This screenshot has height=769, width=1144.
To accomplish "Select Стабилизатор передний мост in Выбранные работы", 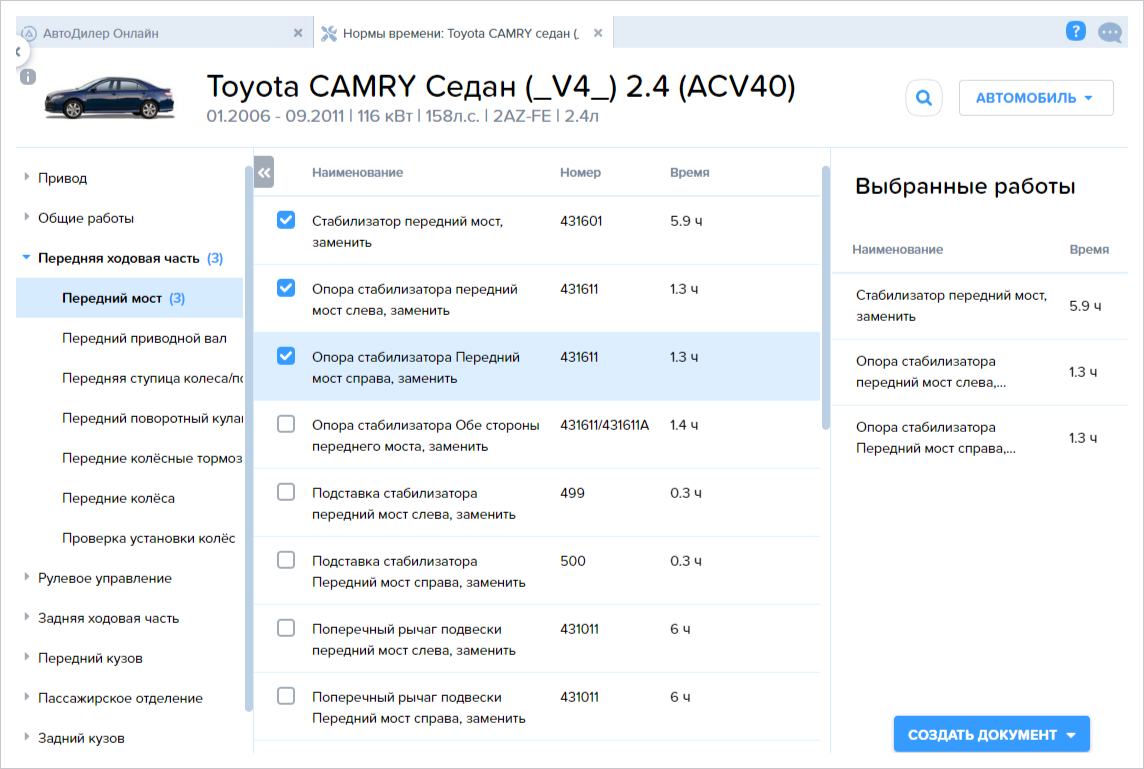I will tap(980, 306).
